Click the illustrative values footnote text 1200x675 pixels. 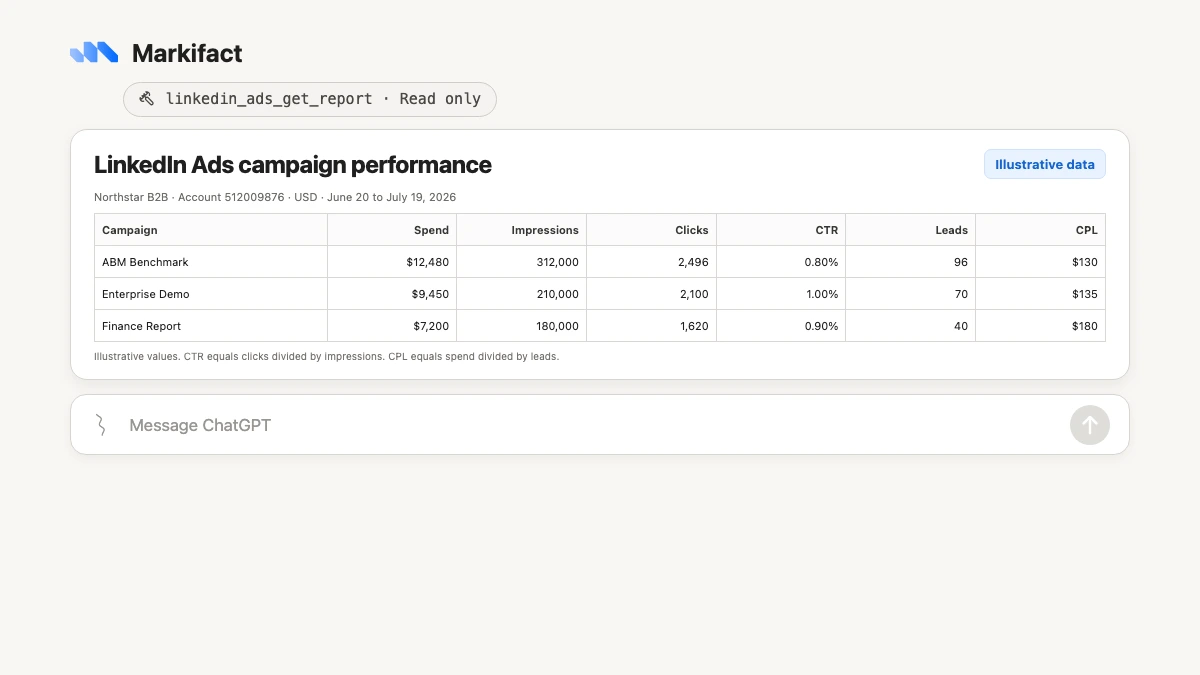tap(326, 356)
